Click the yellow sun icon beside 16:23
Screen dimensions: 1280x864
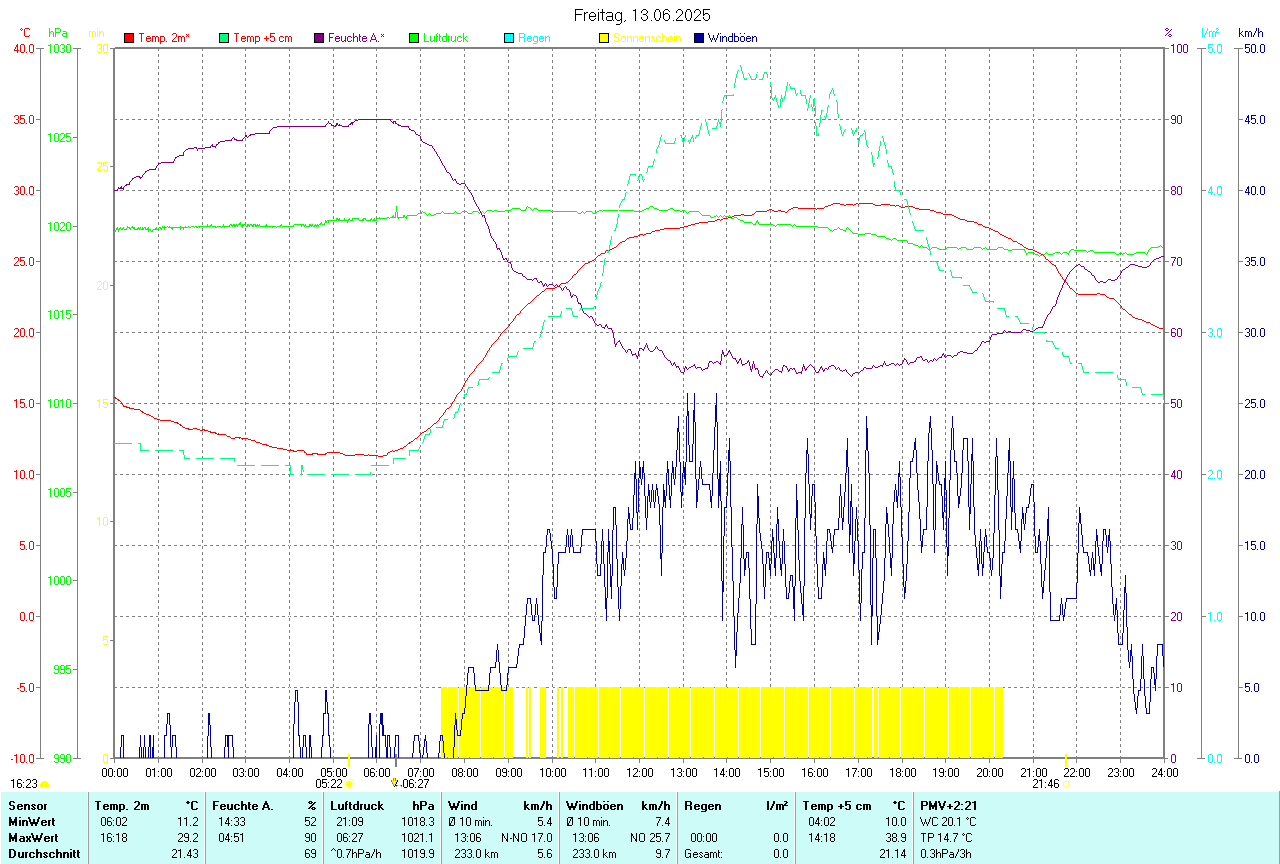pyautogui.click(x=44, y=785)
